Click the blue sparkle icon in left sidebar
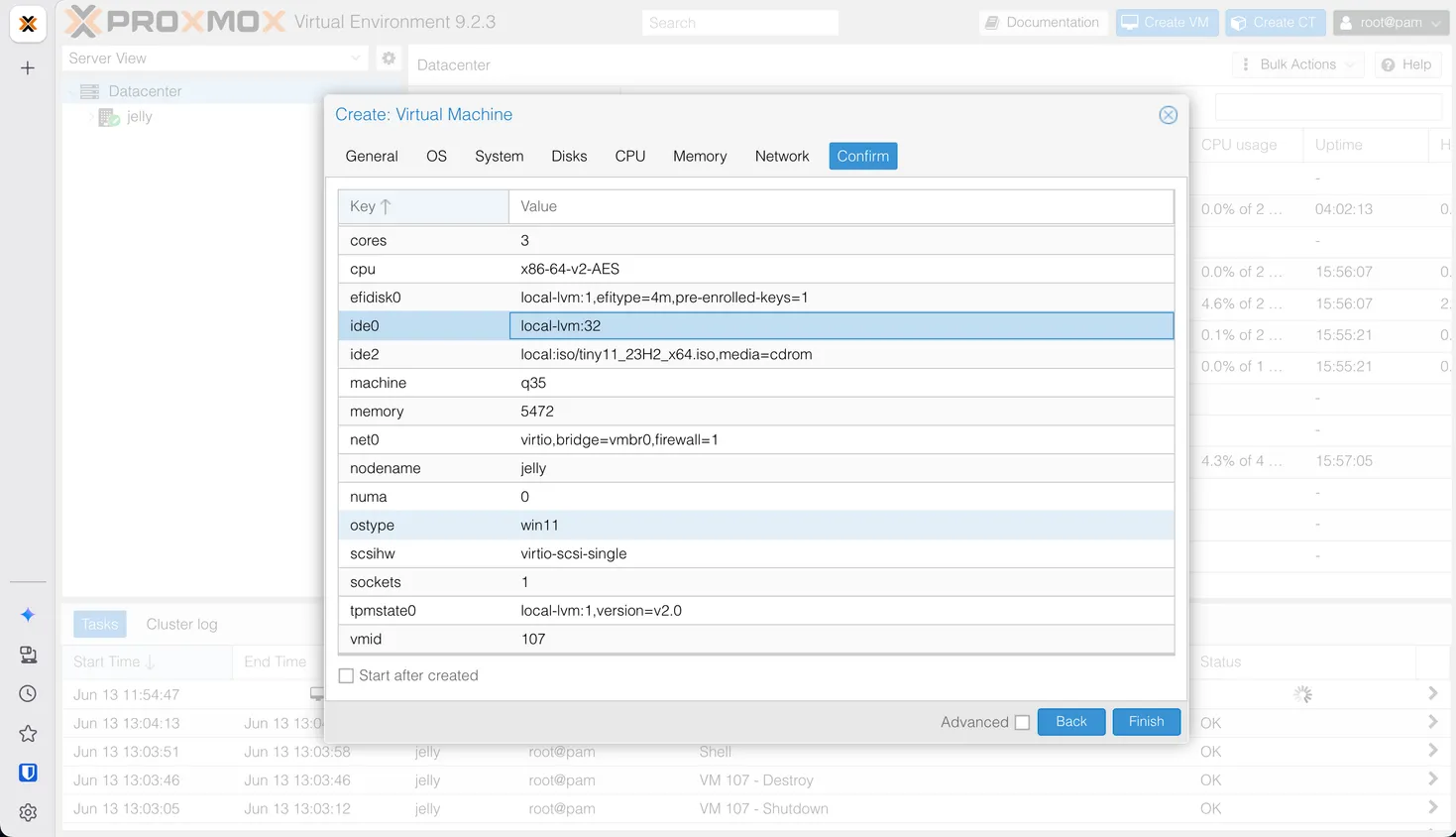This screenshot has width=1456, height=837. click(28, 615)
